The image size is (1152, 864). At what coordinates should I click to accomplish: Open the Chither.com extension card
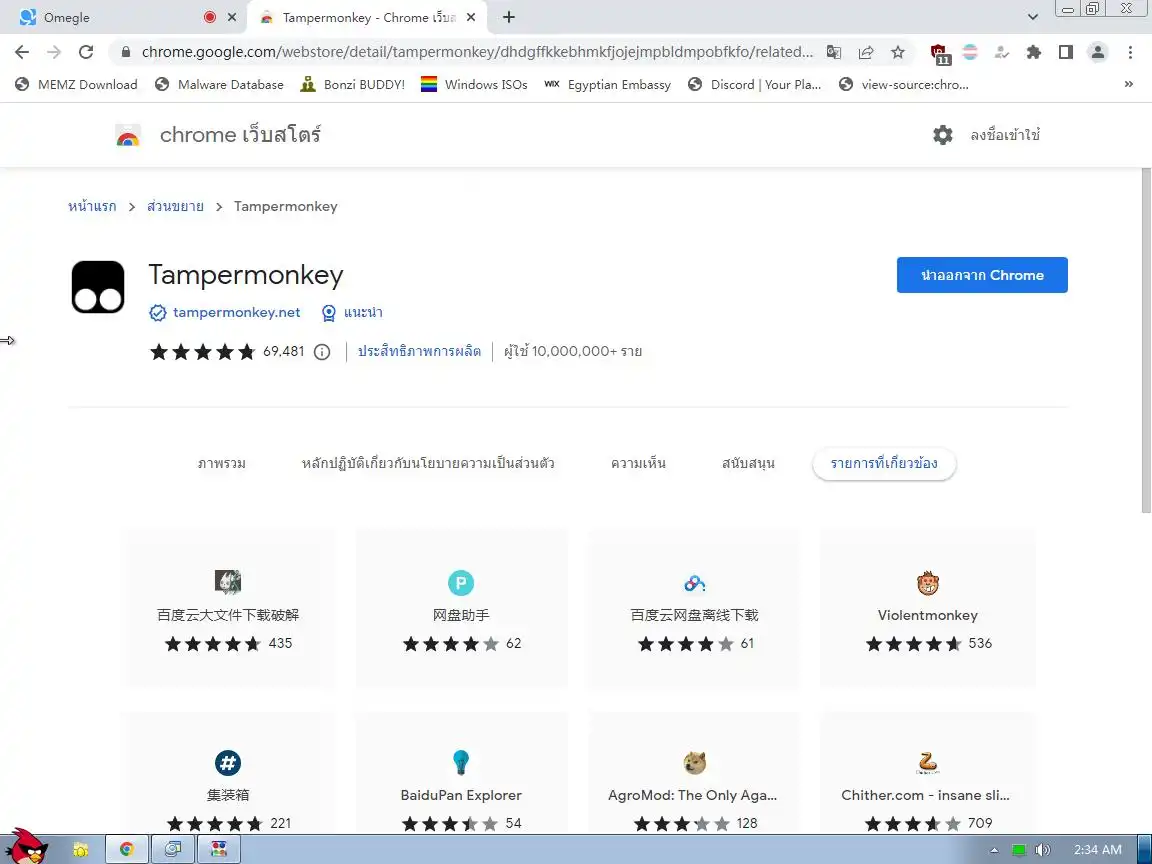[x=927, y=773]
